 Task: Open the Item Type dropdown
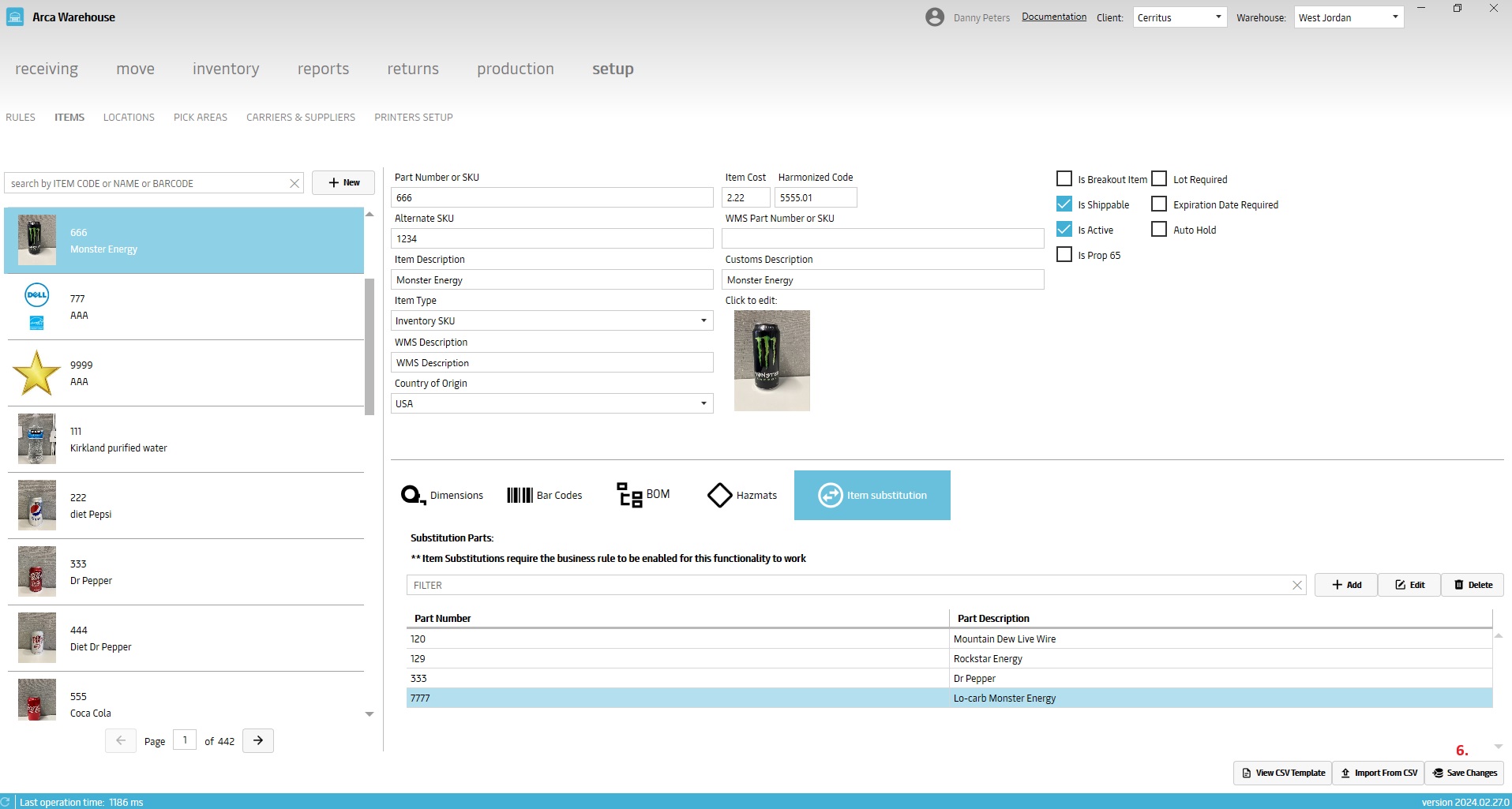point(552,320)
